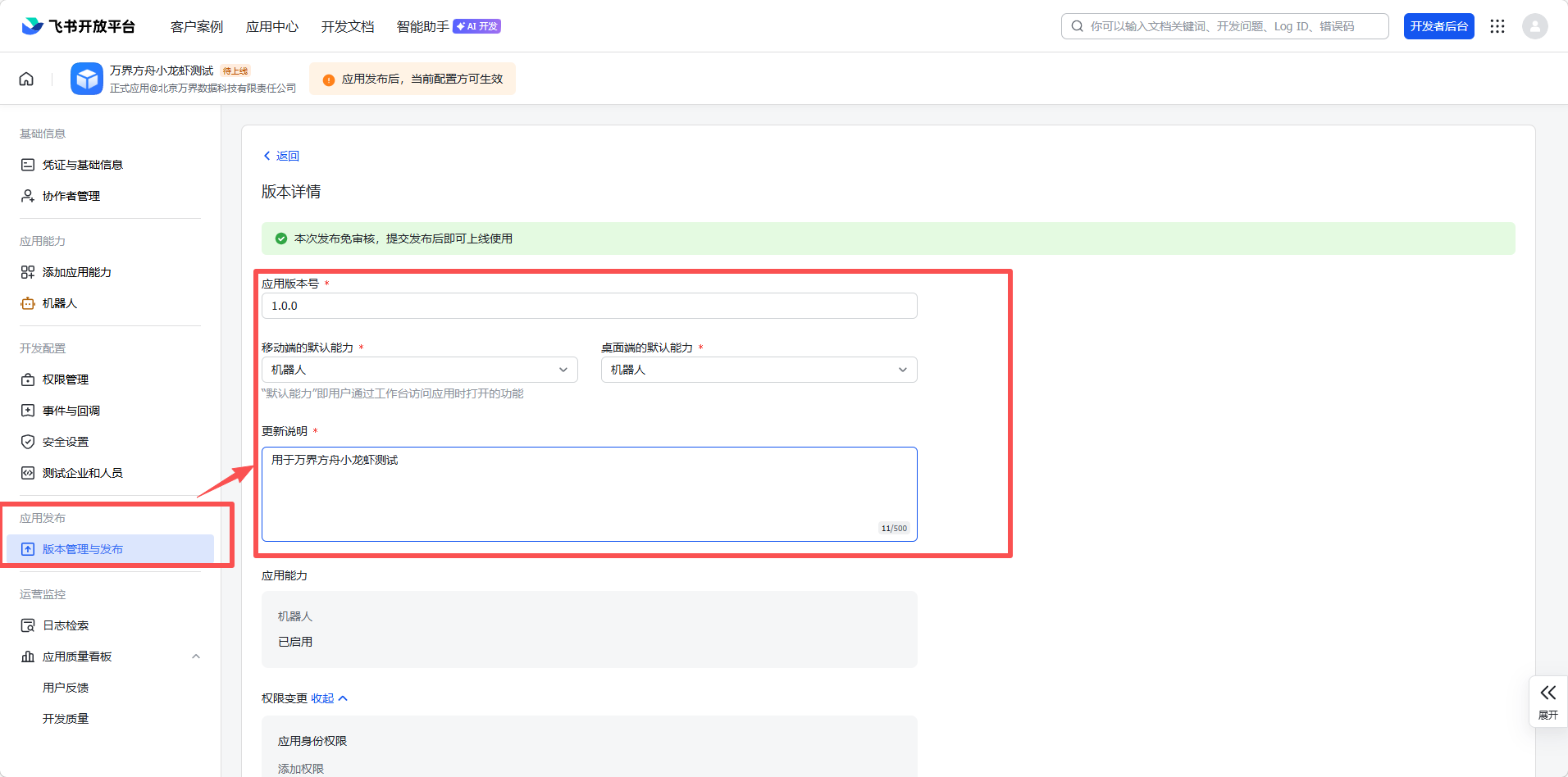Click the 返回 back link
Screen dimensions: 1568x777
281,156
